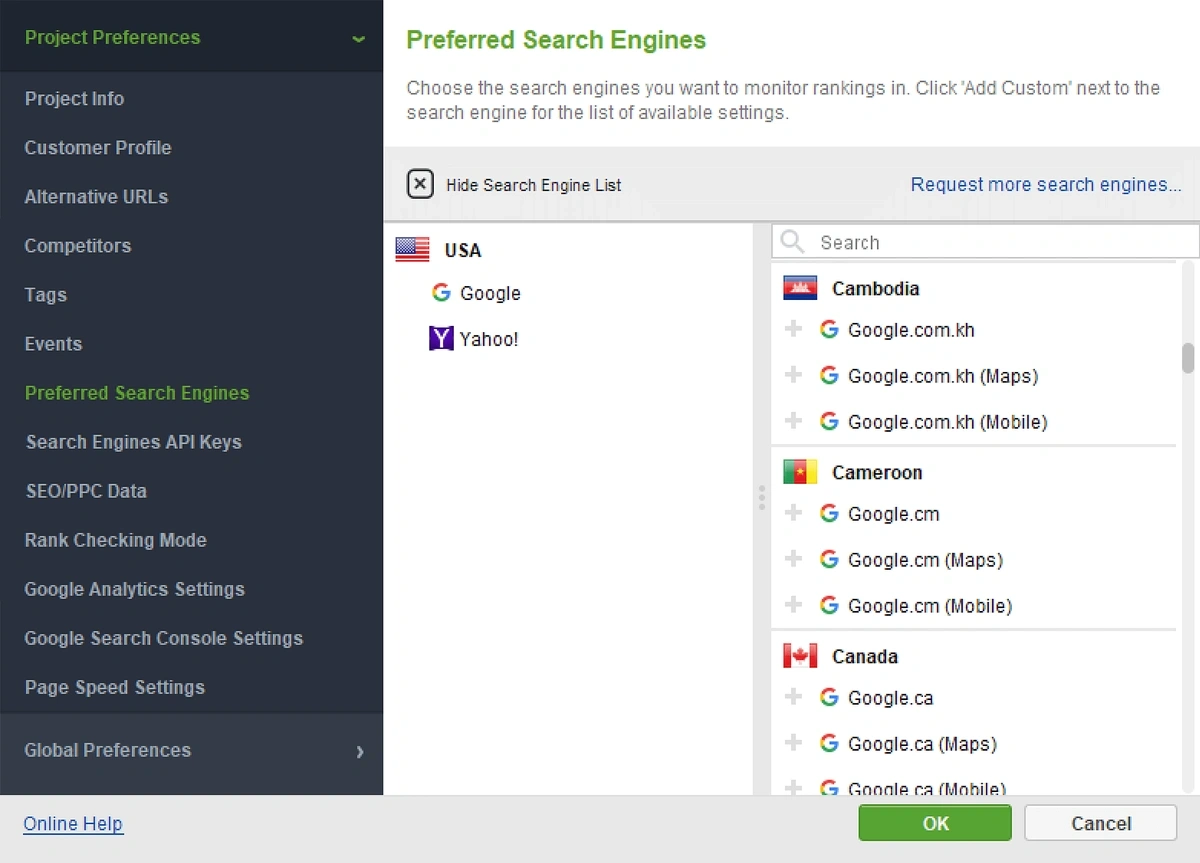
Task: Click the plus icon next to Google.com.kh
Action: click(x=794, y=329)
